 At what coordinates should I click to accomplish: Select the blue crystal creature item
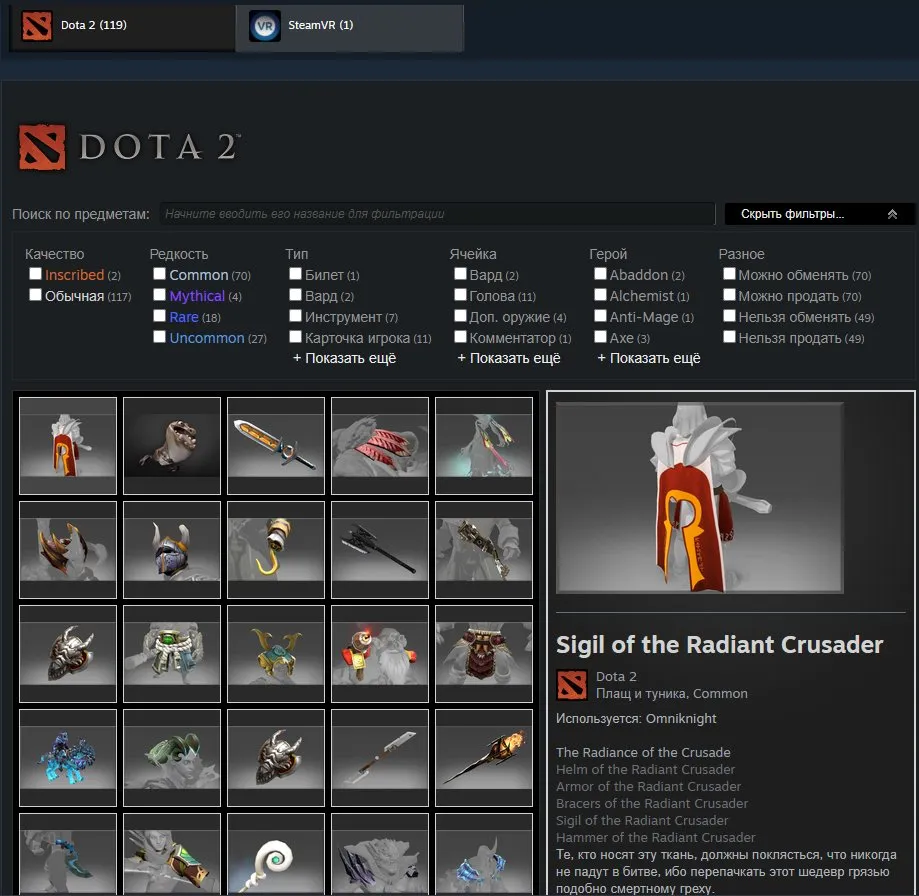click(68, 758)
